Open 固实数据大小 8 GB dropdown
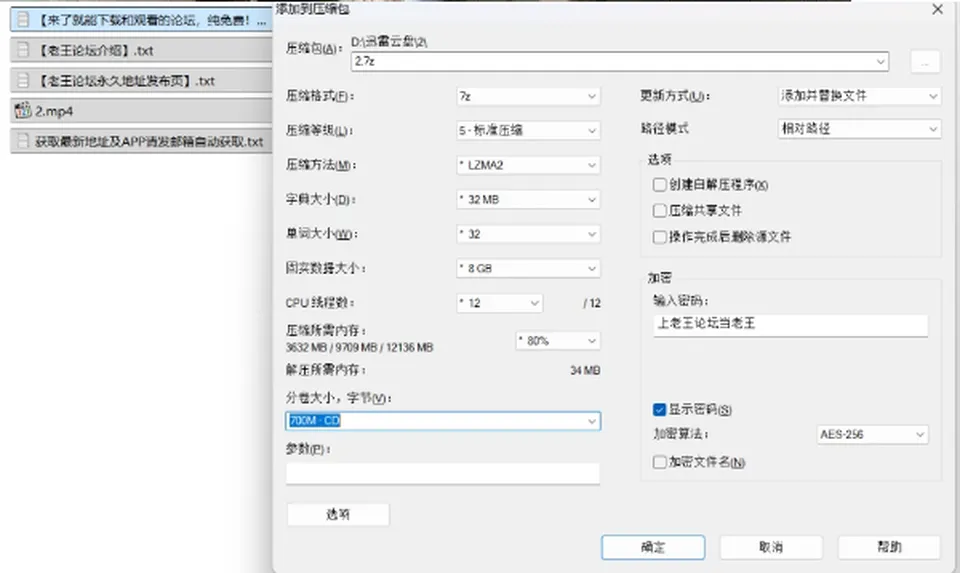Screen dimensions: 960x573 click(528, 268)
